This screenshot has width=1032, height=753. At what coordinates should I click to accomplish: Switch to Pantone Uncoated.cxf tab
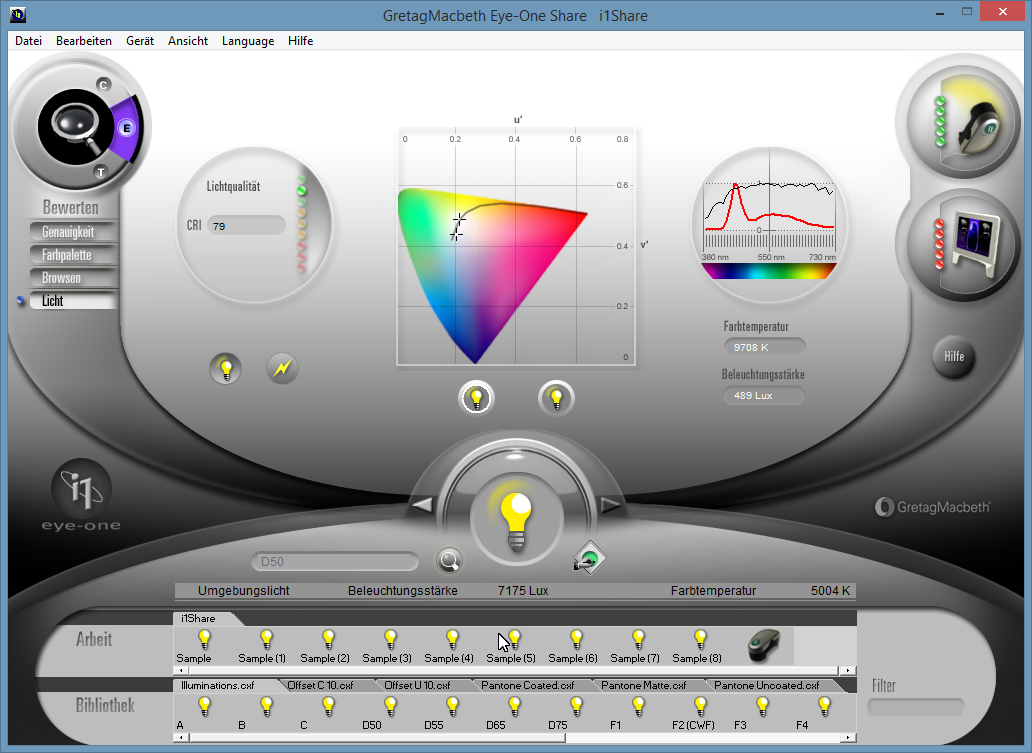[x=771, y=685]
